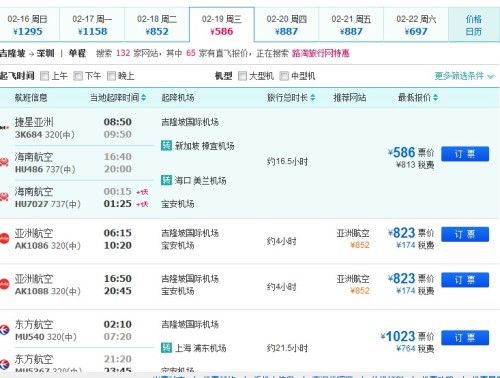Click the 海口 美兰机场 transfer airport text
Screen dimensions: 500x378
[x=201, y=181]
